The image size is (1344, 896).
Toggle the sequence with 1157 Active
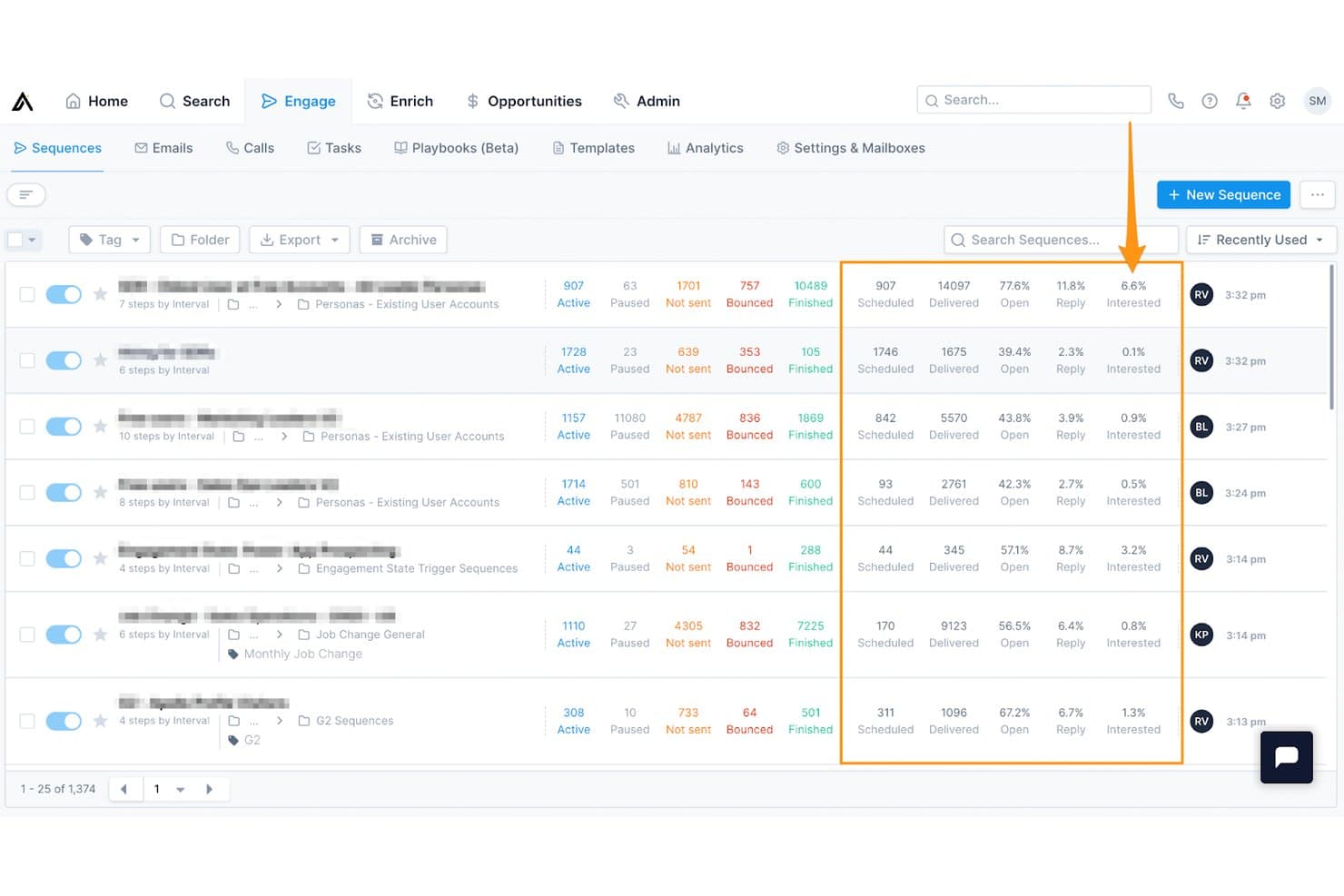pos(64,427)
